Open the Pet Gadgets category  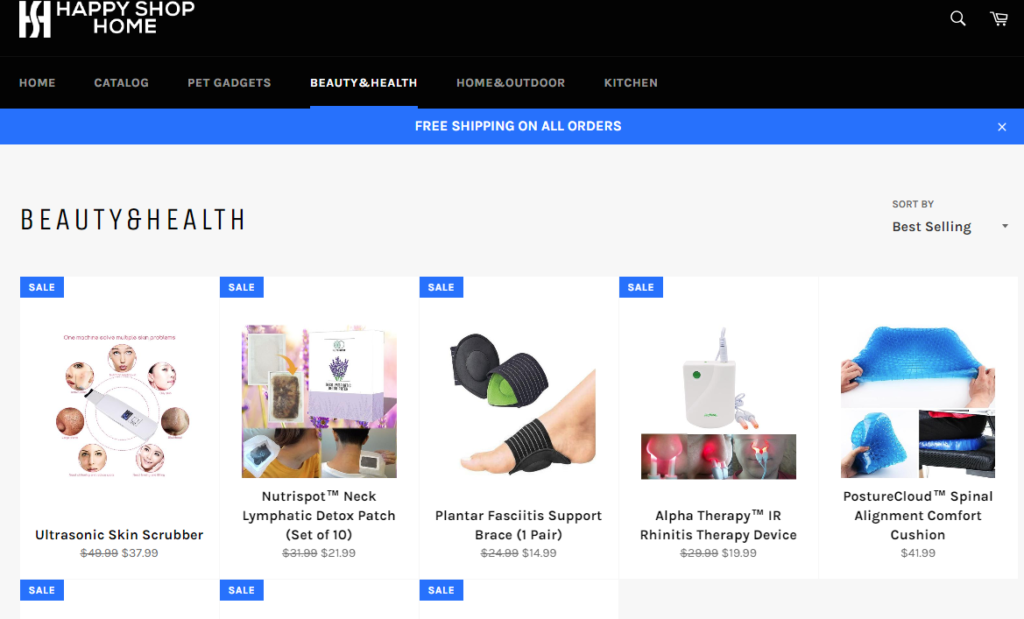[x=229, y=83]
